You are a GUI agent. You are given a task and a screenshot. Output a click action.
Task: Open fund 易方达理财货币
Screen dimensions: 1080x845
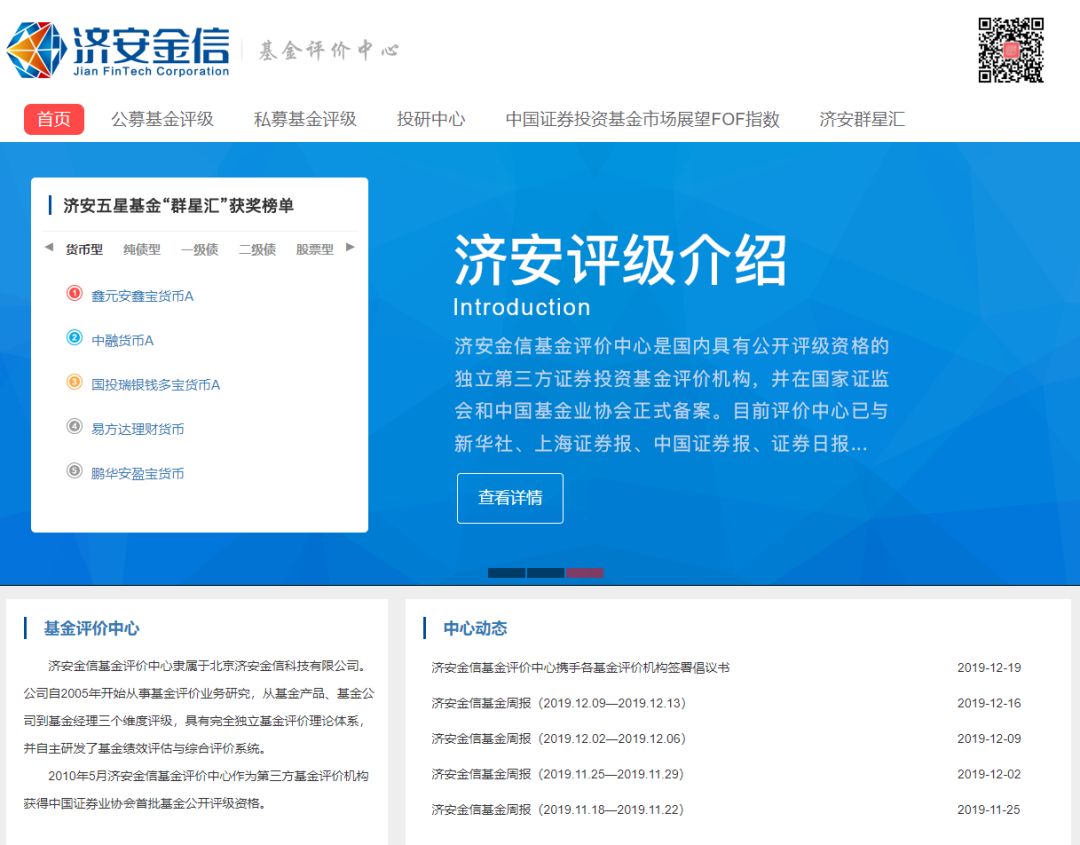point(138,429)
